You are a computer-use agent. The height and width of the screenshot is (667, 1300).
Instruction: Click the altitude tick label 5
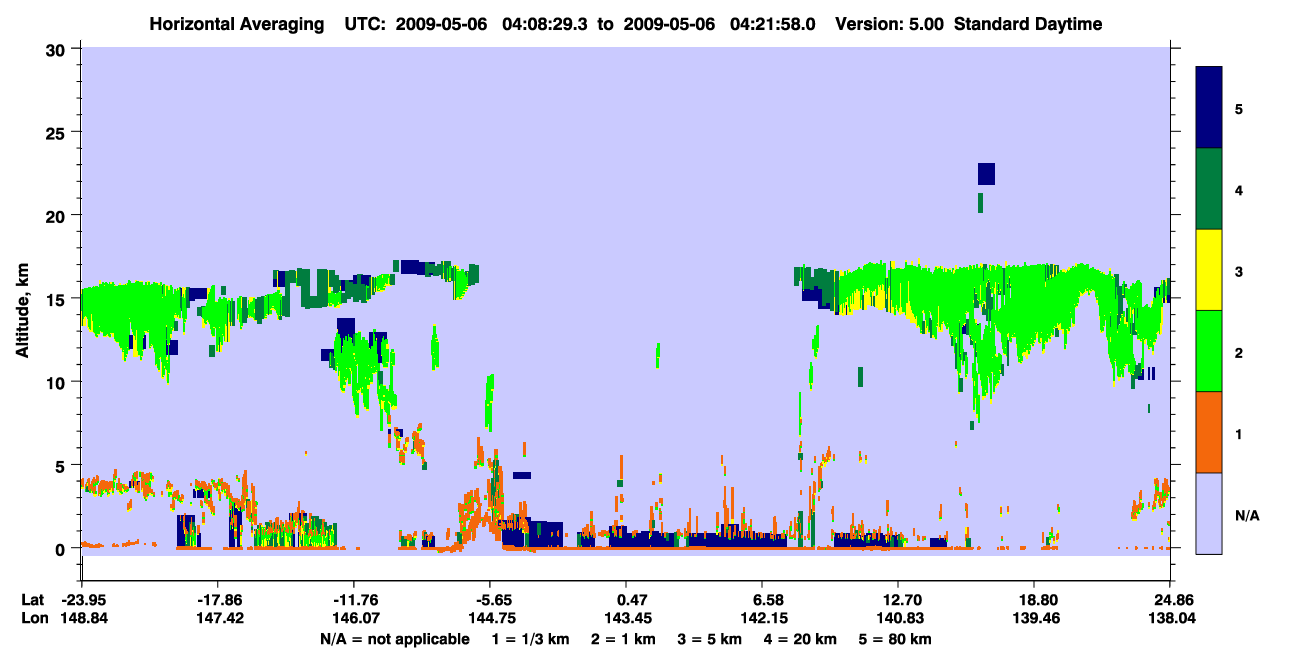tap(61, 465)
